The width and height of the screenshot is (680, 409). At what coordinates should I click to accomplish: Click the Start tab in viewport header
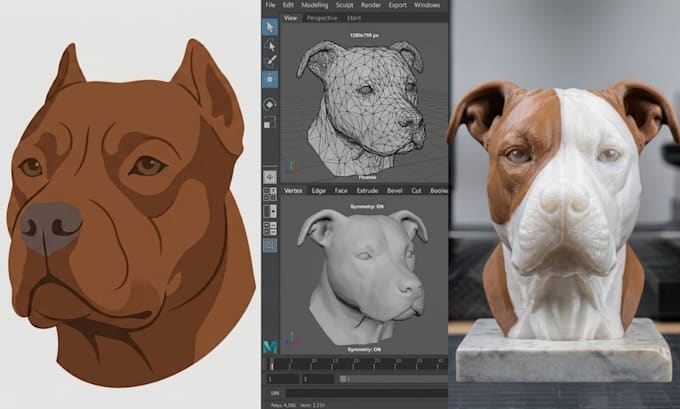pyautogui.click(x=354, y=18)
